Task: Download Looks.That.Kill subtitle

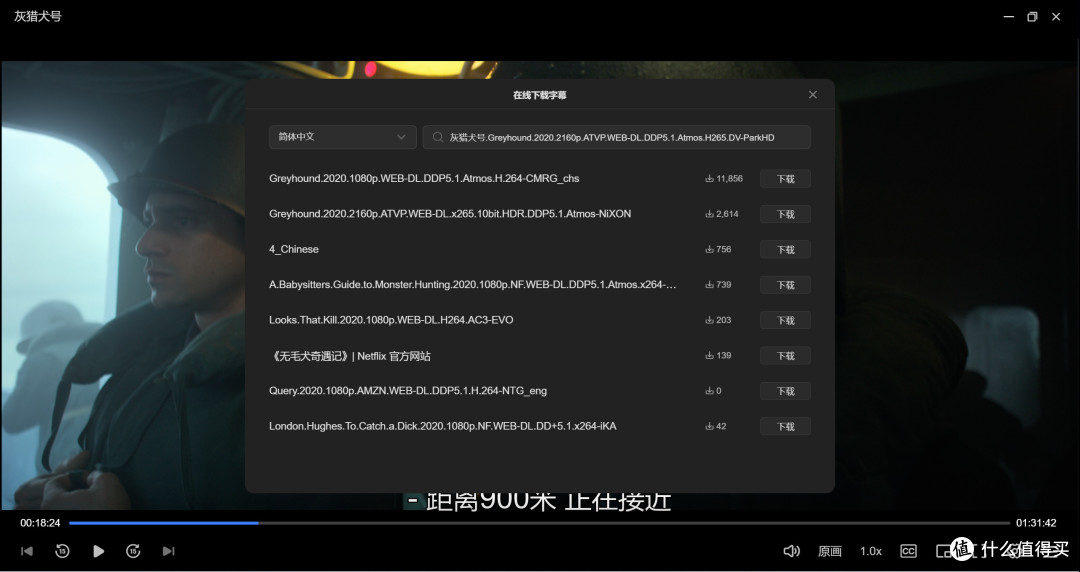Action: [785, 320]
